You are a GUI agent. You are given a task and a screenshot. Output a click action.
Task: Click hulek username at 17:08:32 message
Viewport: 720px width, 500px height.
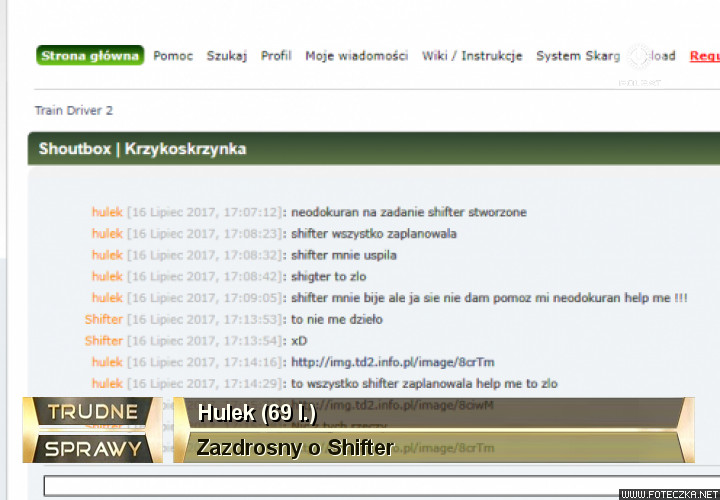(x=107, y=255)
